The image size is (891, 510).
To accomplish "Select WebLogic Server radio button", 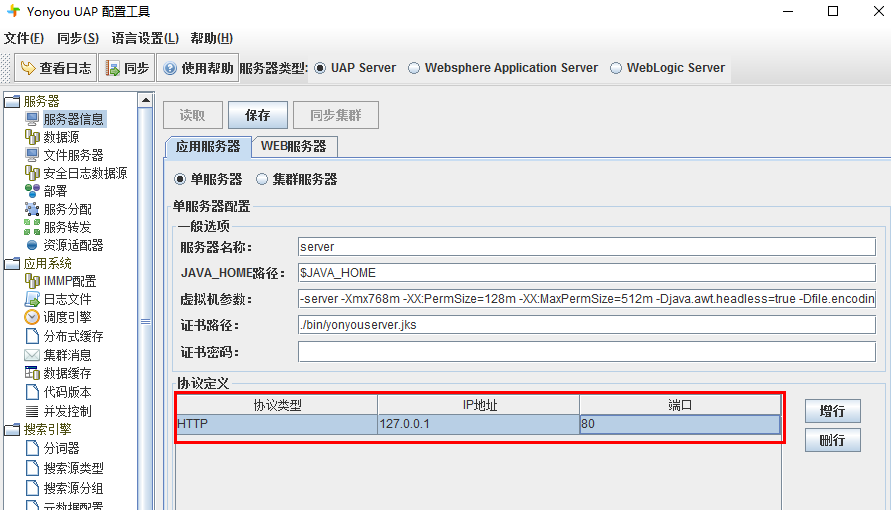I will 616,68.
